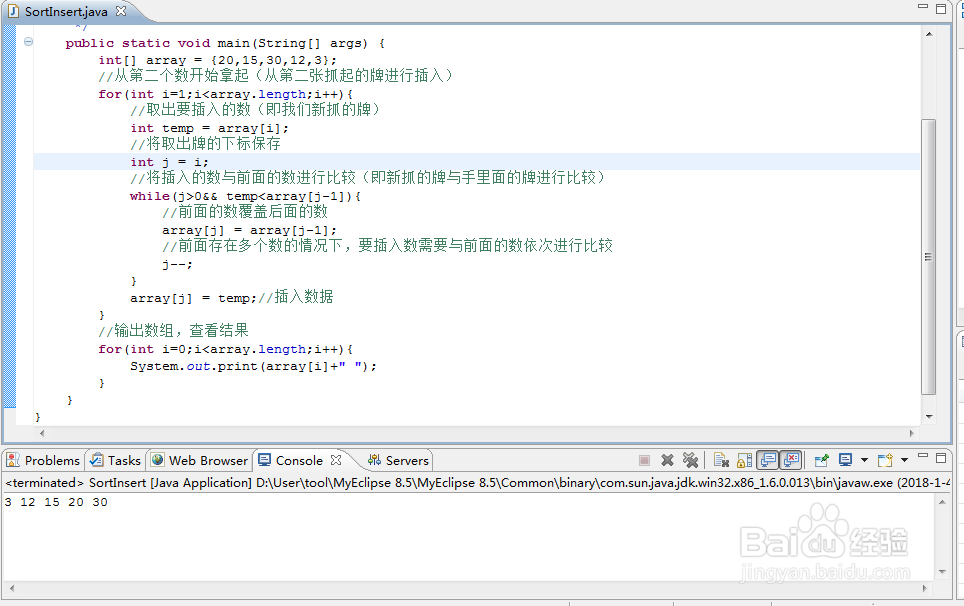Click the disabled Terminate button in Console
964x606 pixels.
644,460
